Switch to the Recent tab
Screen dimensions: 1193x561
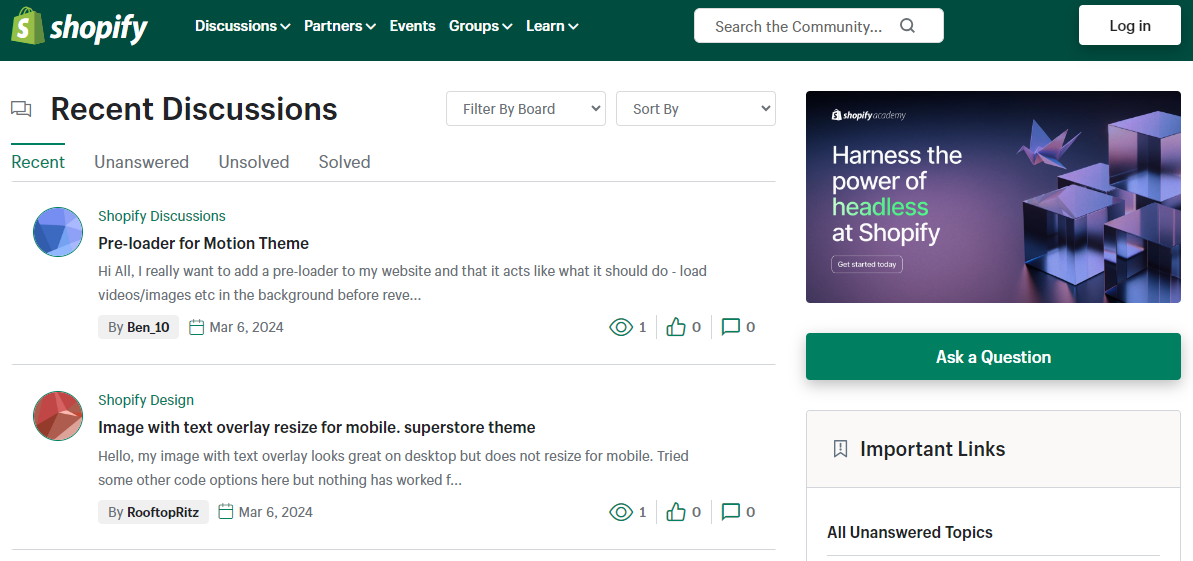tap(38, 162)
